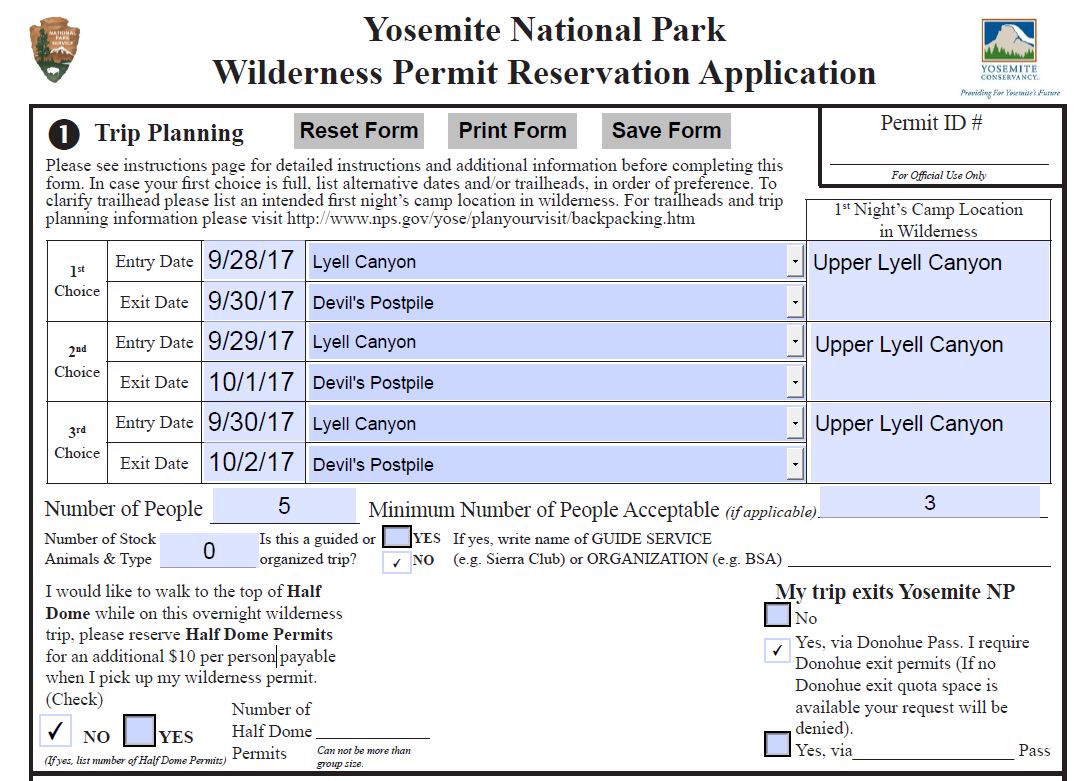Edit 1st choice entry date 9/28/17

point(253,261)
